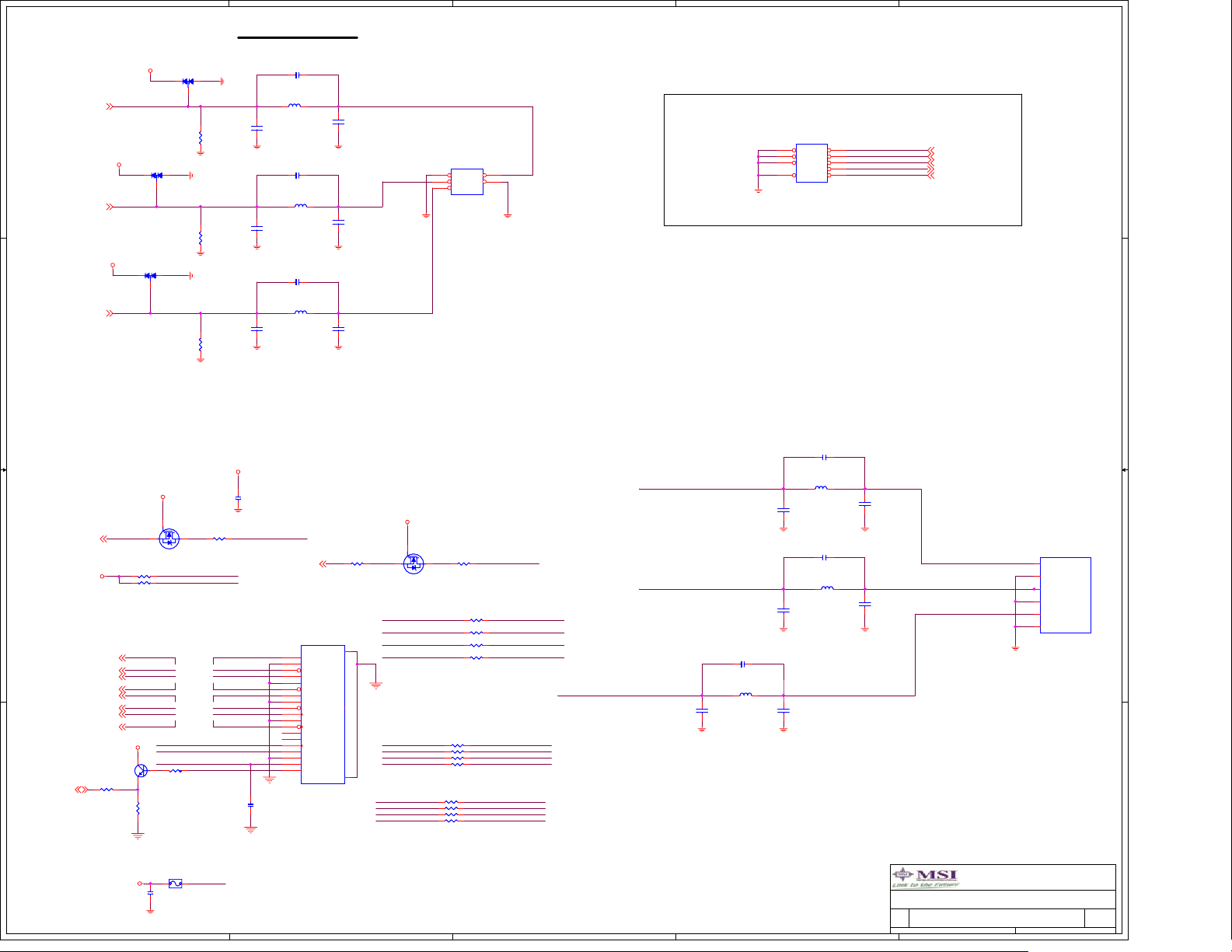Select the dual diode on topmost filter line
Image resolution: width=1232 pixels, height=952 pixels.
187,81
